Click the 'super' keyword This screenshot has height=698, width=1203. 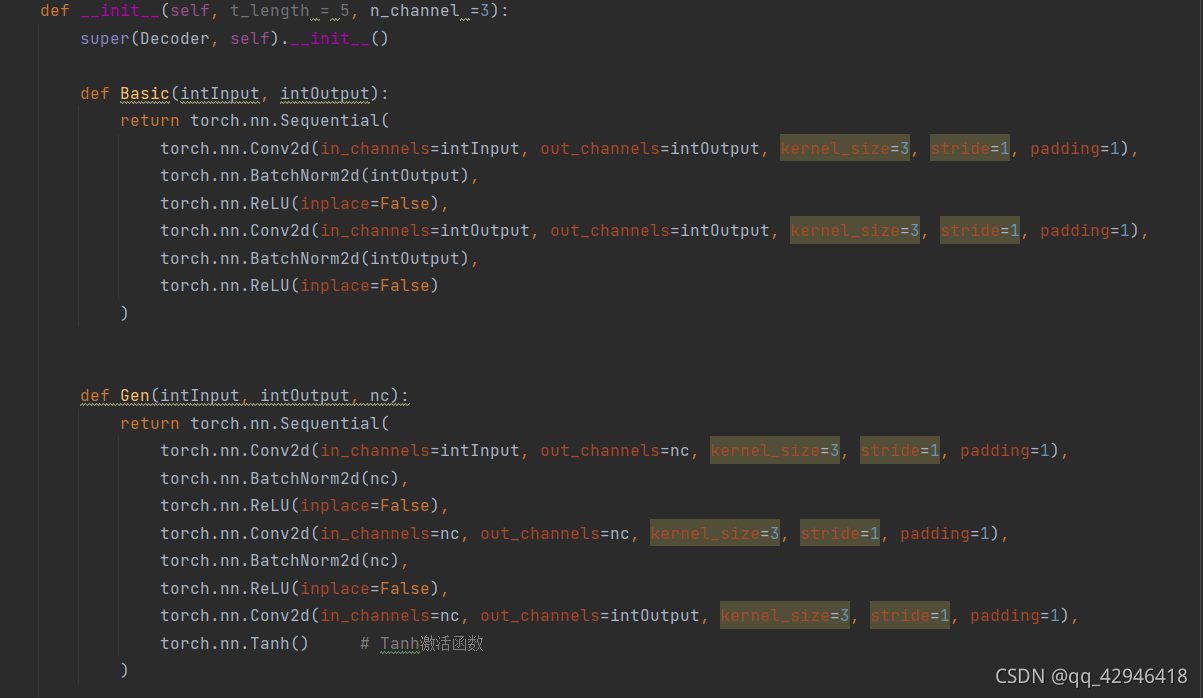tap(105, 38)
